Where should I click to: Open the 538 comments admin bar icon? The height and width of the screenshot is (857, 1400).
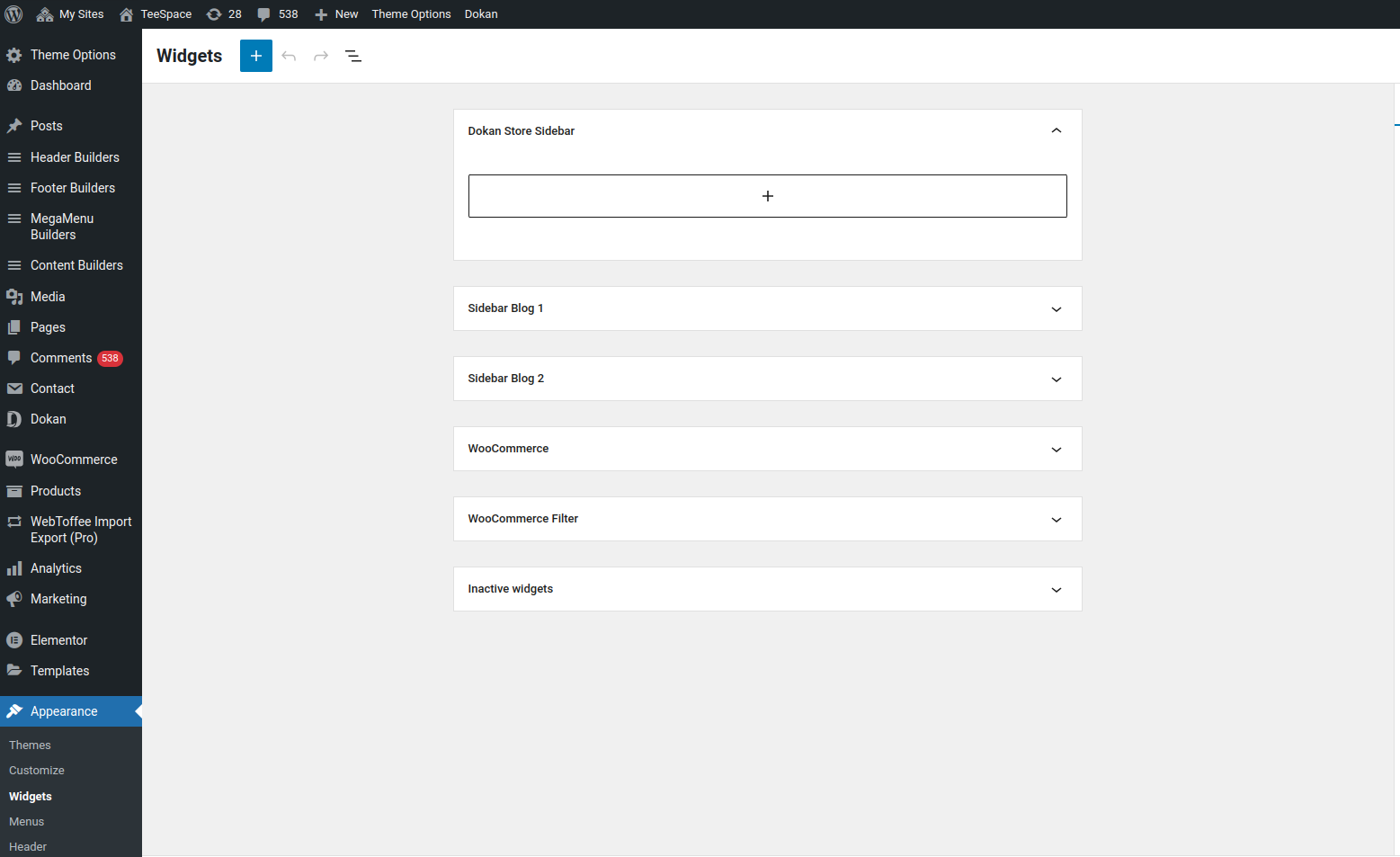coord(277,14)
